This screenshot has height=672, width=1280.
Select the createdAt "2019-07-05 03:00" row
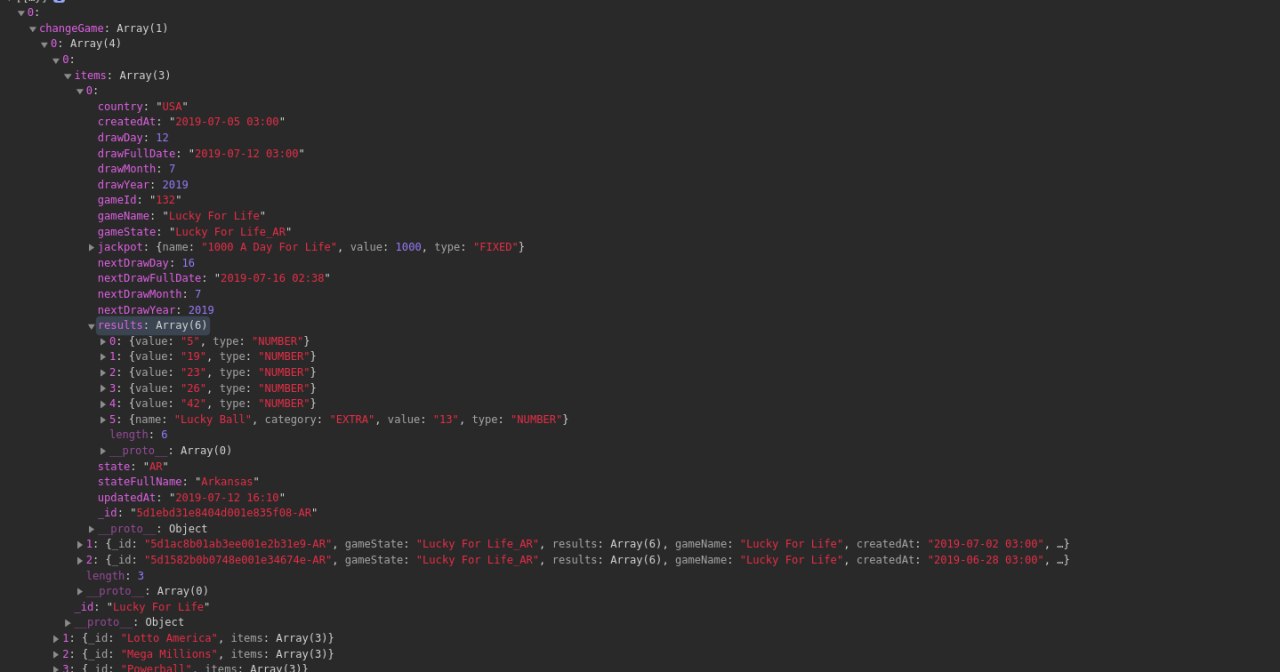[x=191, y=122]
